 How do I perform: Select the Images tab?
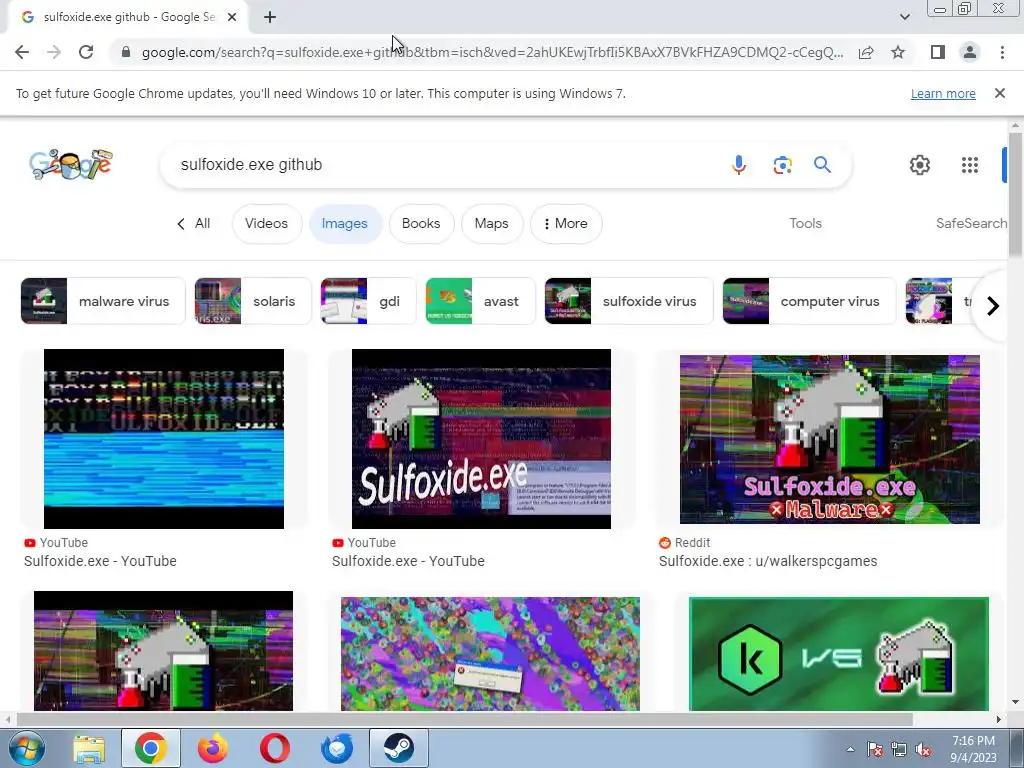344,223
